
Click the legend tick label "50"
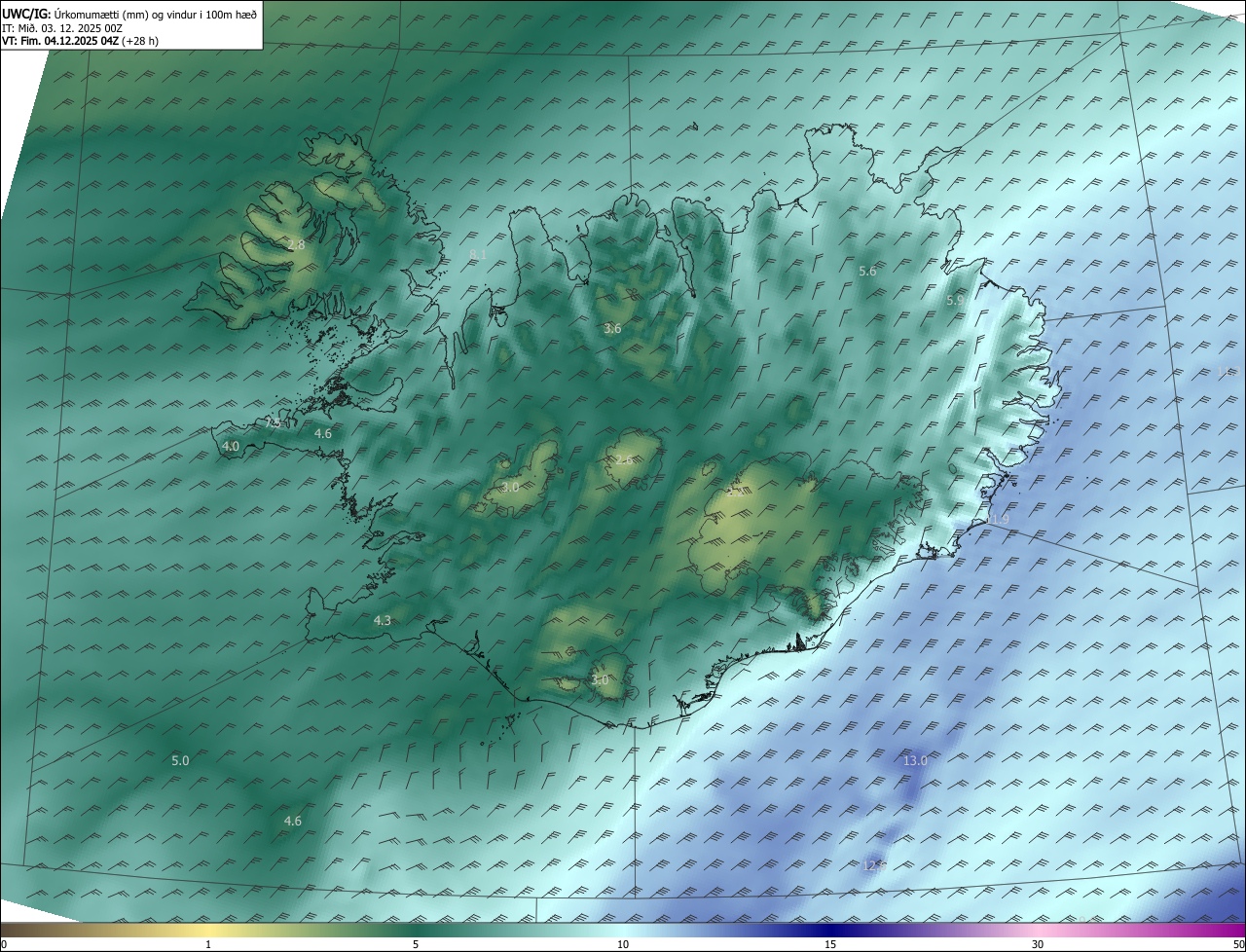pyautogui.click(x=1239, y=945)
